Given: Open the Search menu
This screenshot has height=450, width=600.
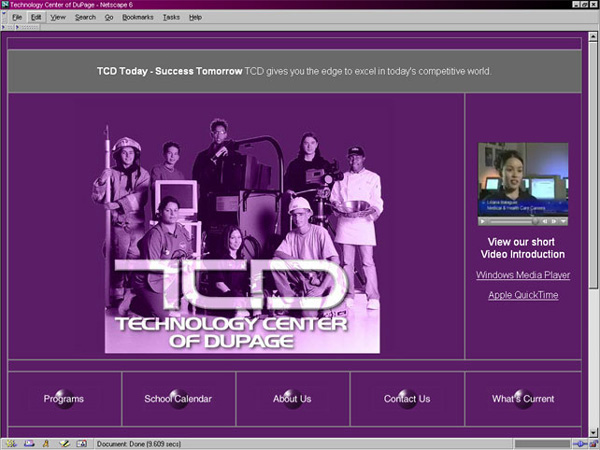Looking at the screenshot, I should click(x=85, y=17).
